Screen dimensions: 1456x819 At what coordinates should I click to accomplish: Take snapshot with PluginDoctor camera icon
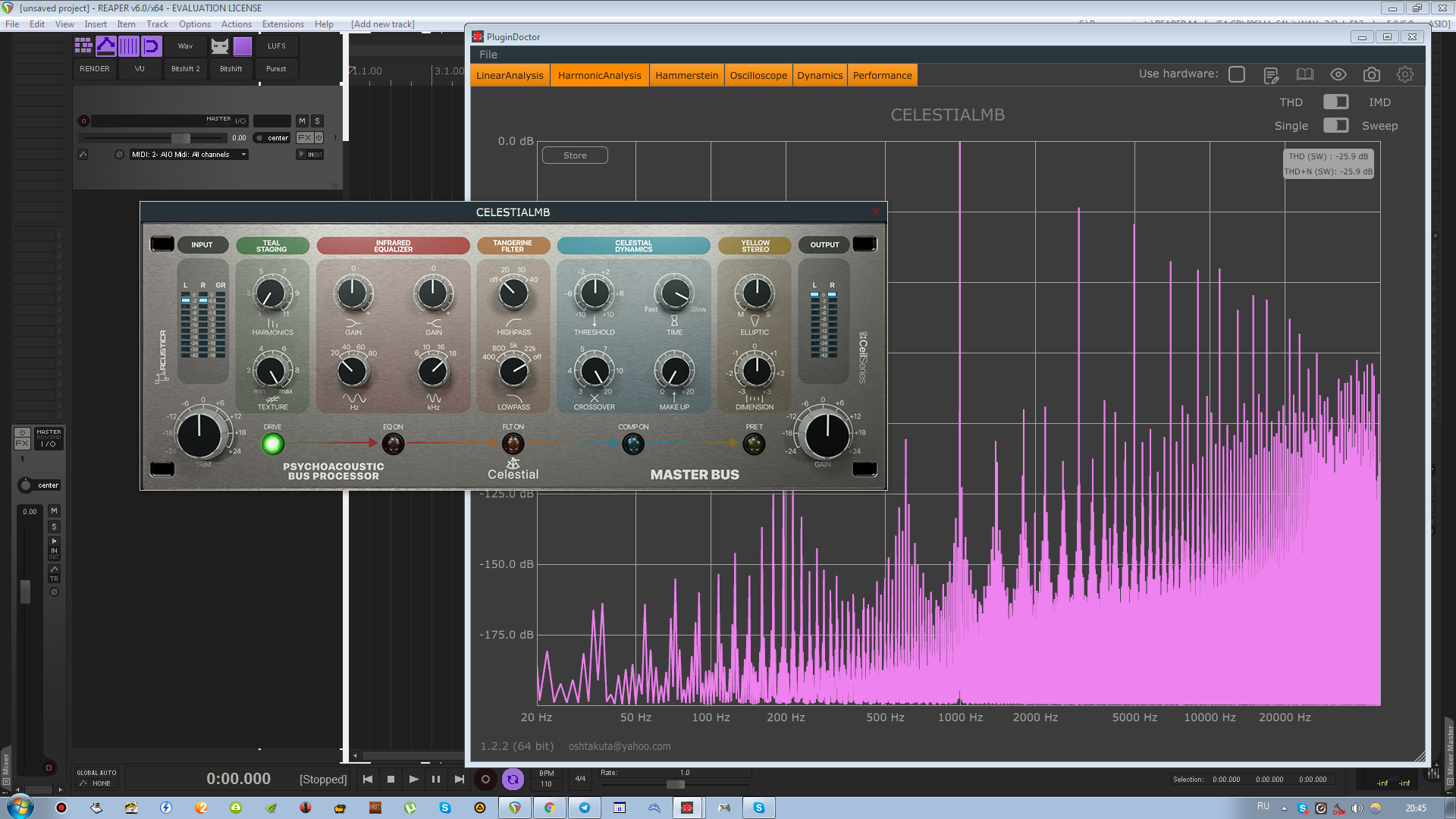[1371, 74]
